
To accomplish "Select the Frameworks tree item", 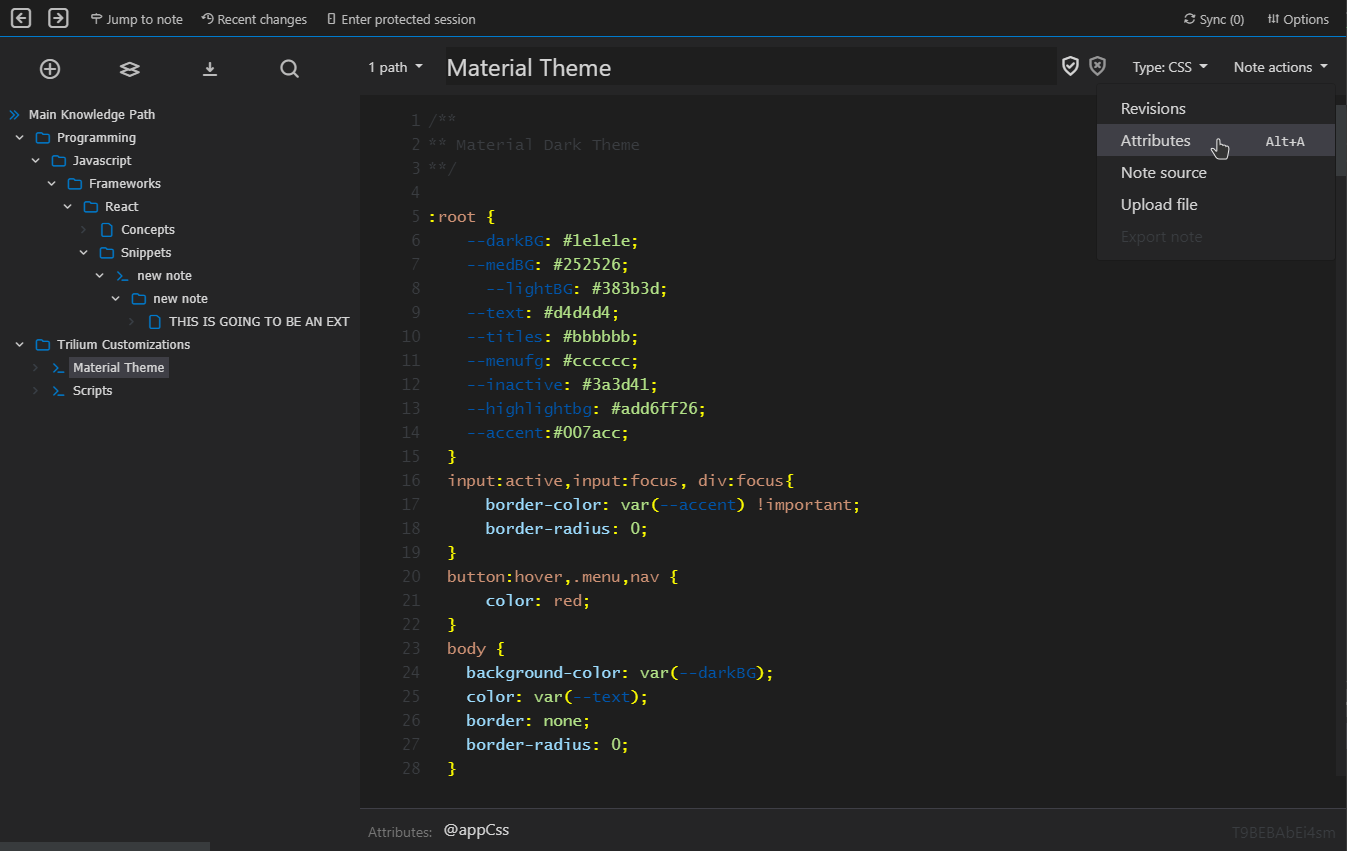I will [x=125, y=184].
